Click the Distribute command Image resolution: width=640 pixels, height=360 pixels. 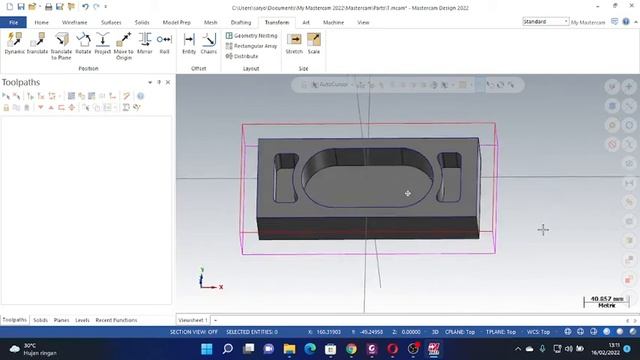pyautogui.click(x=242, y=56)
